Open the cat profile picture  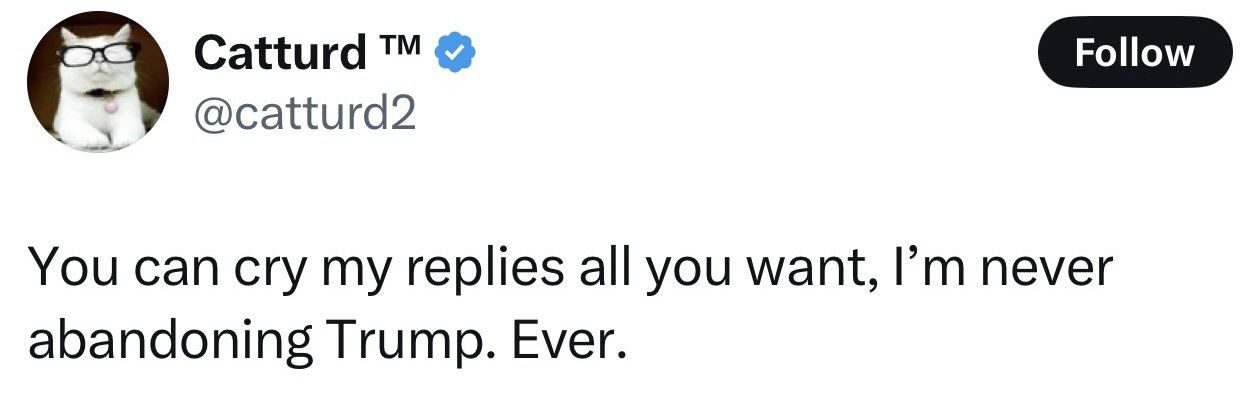[x=97, y=83]
